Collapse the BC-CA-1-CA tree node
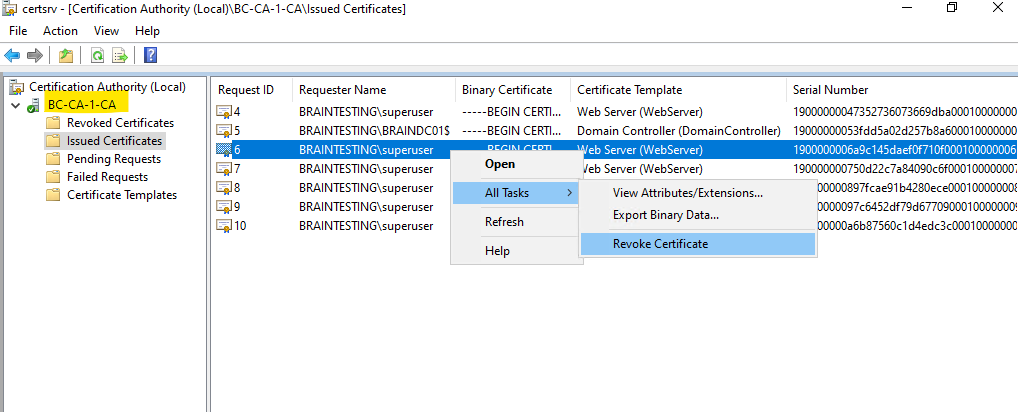The image size is (1018, 412). [16, 105]
